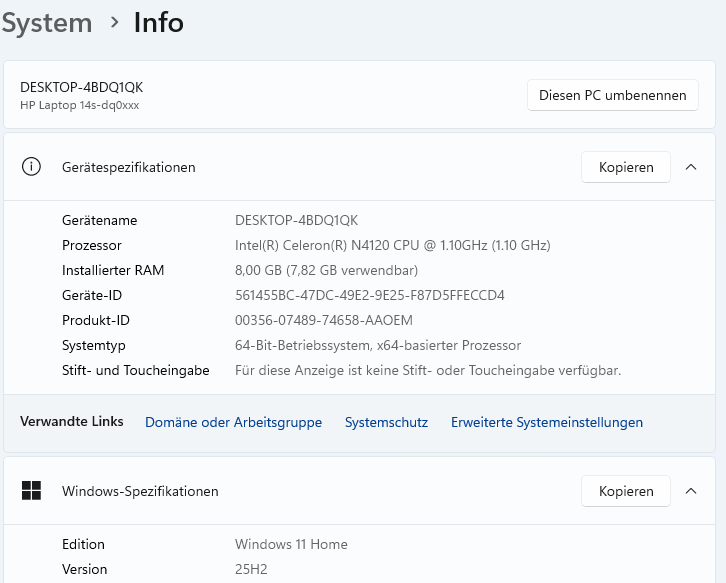Screen dimensions: 726x583
Task: Select the 25H2 version value
Action: [x=251, y=569]
